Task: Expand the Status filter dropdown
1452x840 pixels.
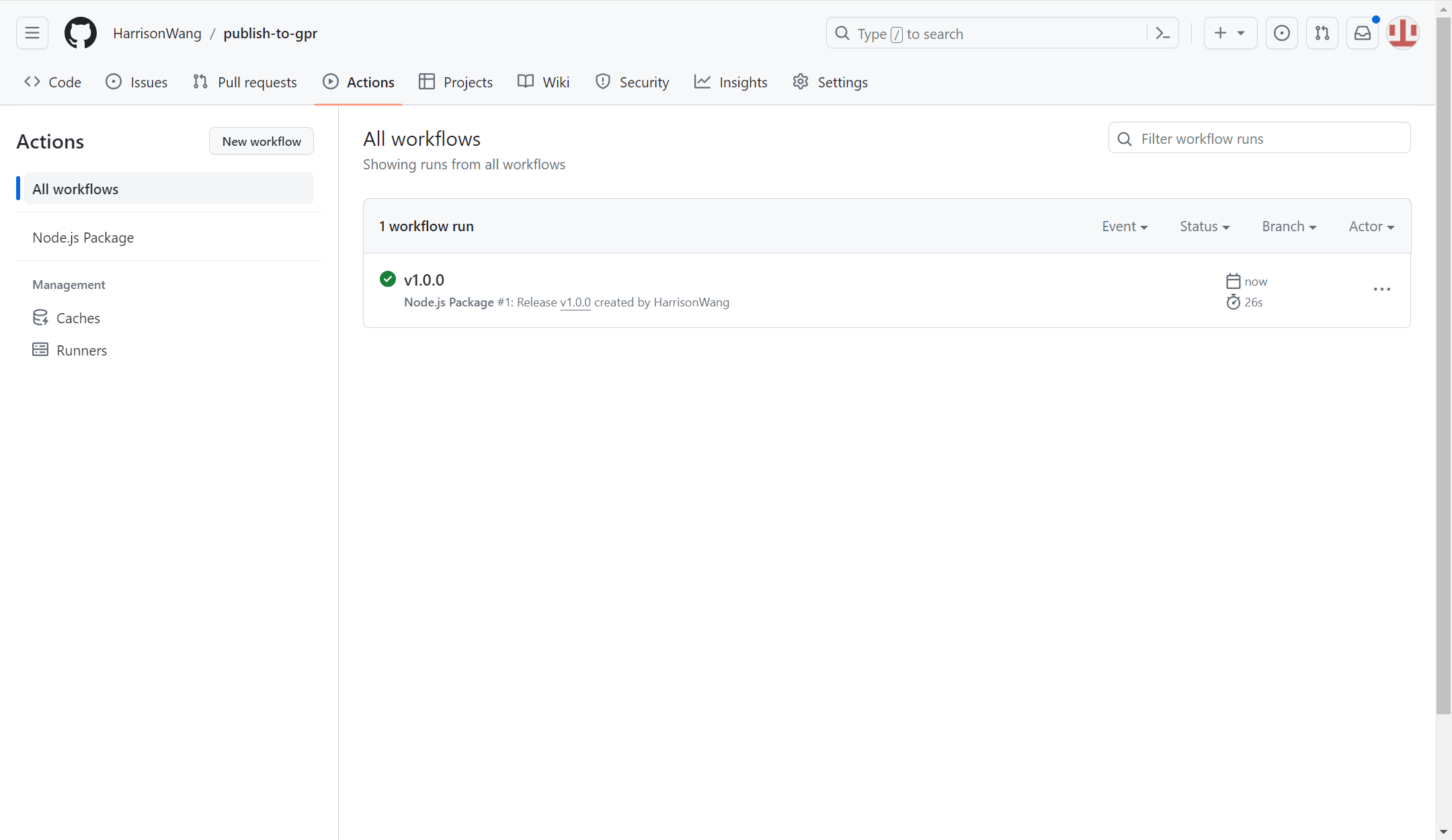Action: point(1204,226)
